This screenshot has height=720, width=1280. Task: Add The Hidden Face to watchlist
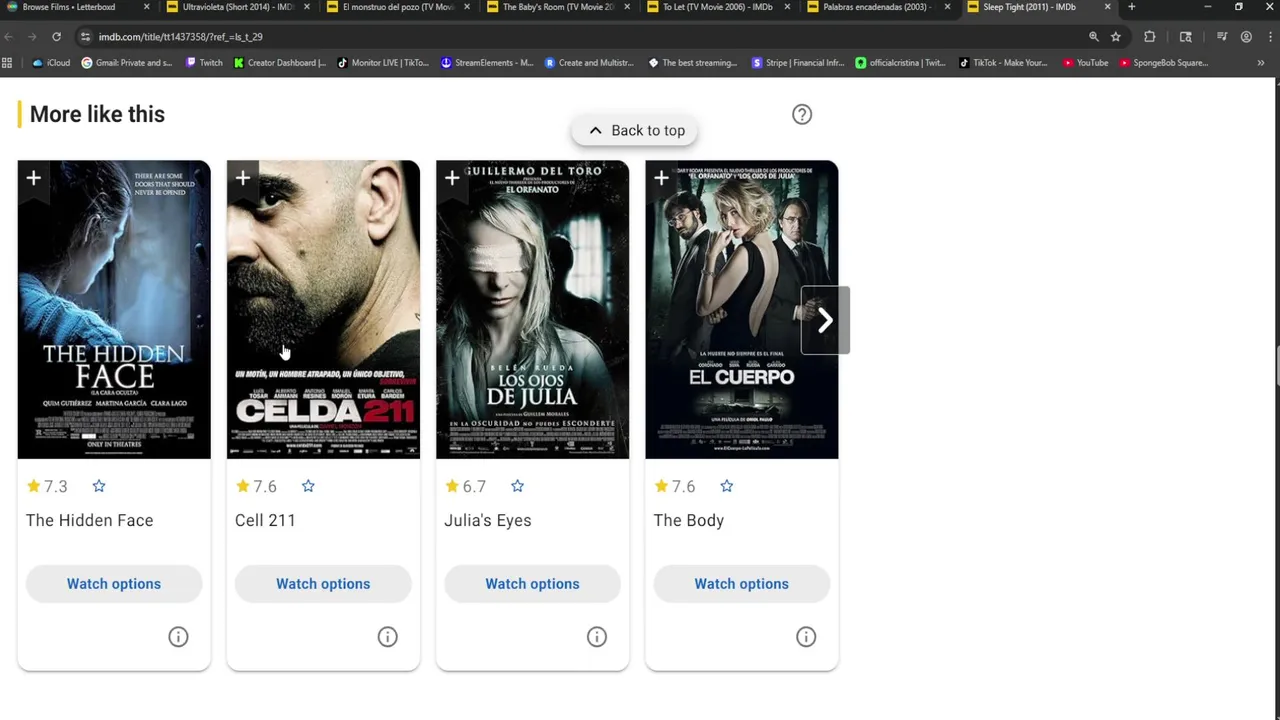(x=33, y=179)
